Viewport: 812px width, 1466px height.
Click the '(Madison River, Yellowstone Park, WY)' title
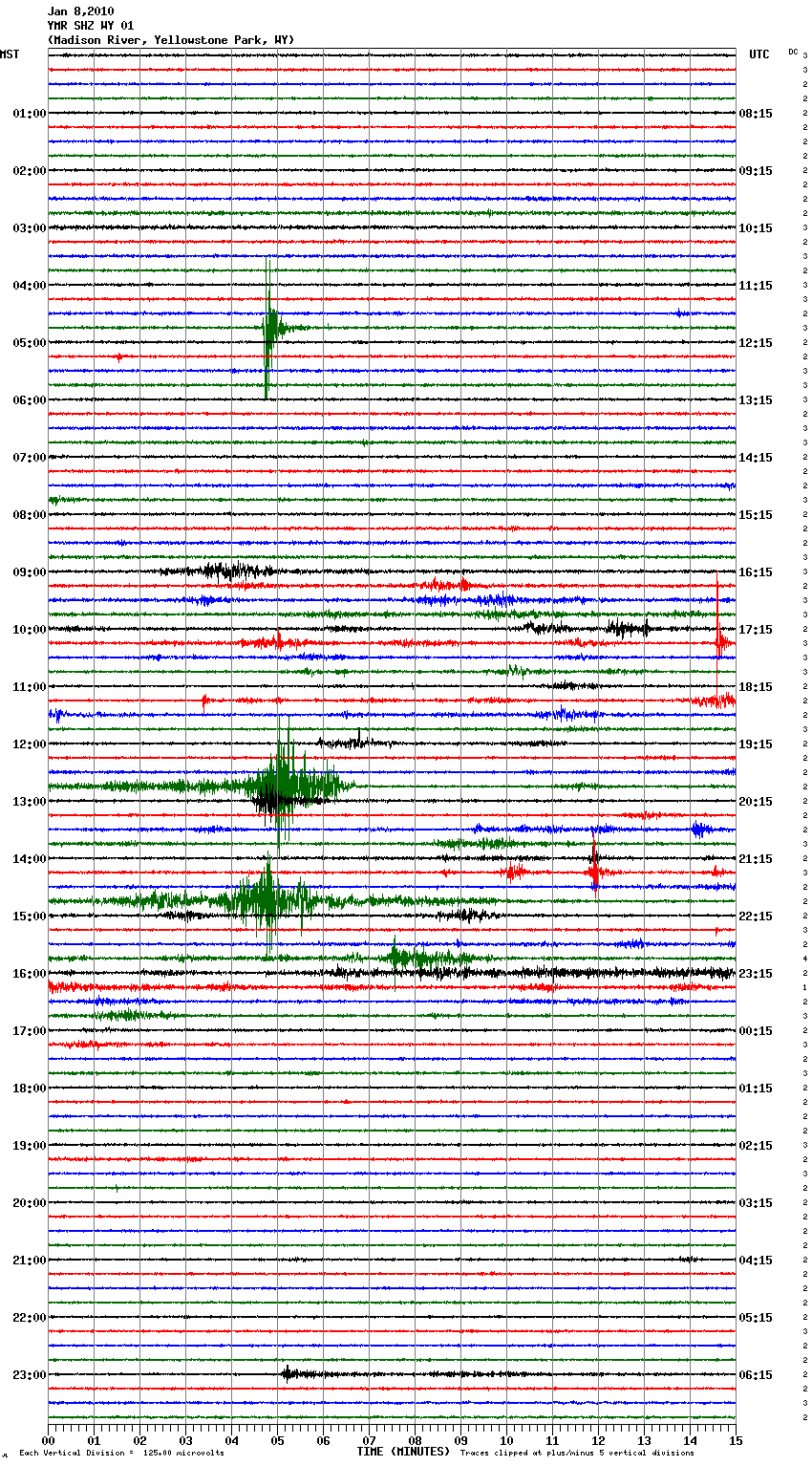171,40
